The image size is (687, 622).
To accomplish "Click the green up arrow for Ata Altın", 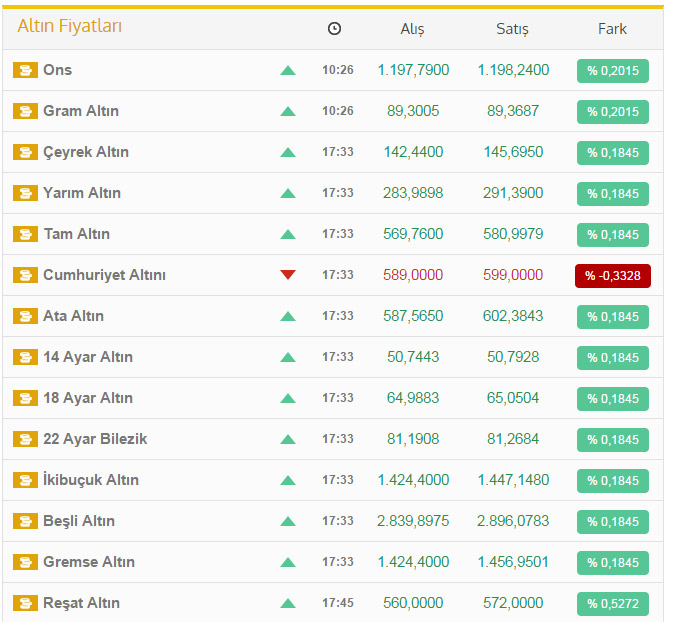I will 288,316.
